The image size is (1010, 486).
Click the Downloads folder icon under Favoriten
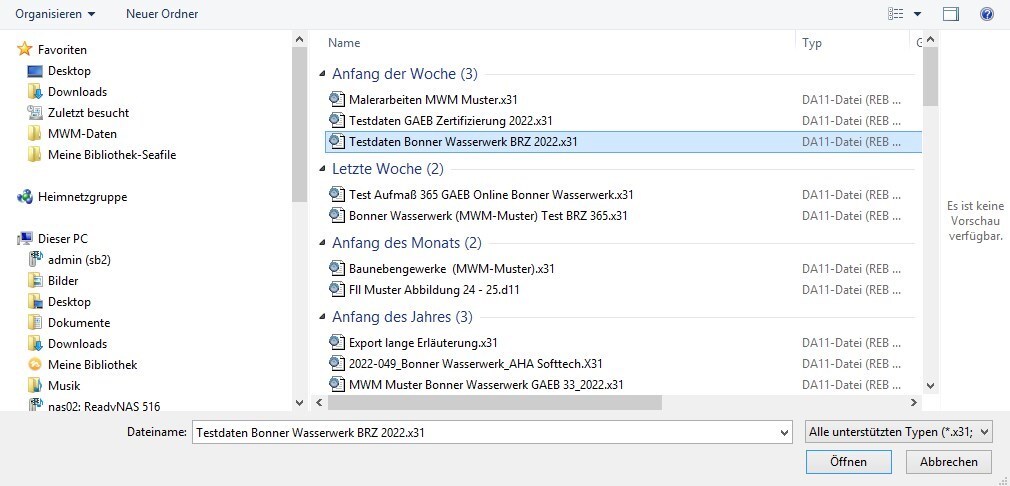point(35,91)
